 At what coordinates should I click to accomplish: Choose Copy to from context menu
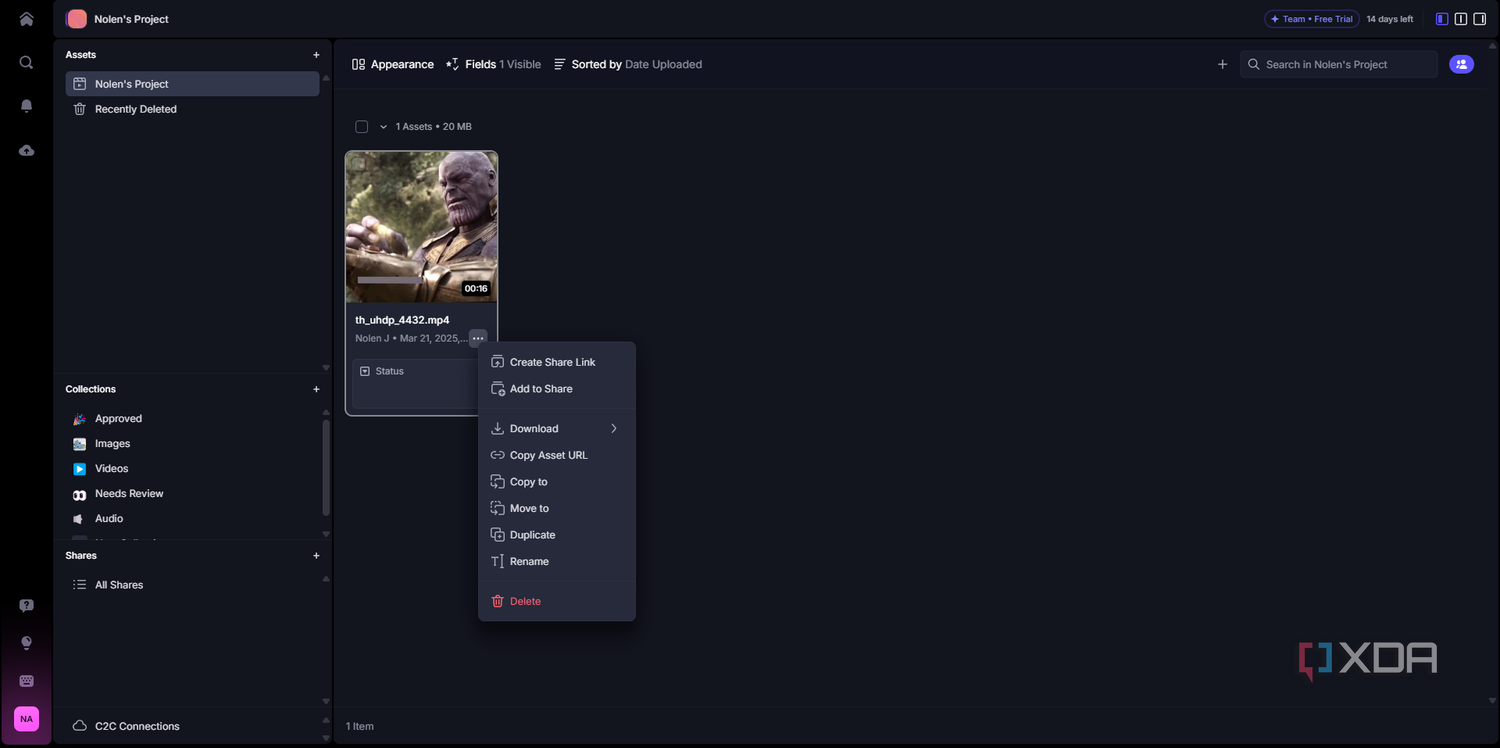tap(557, 482)
